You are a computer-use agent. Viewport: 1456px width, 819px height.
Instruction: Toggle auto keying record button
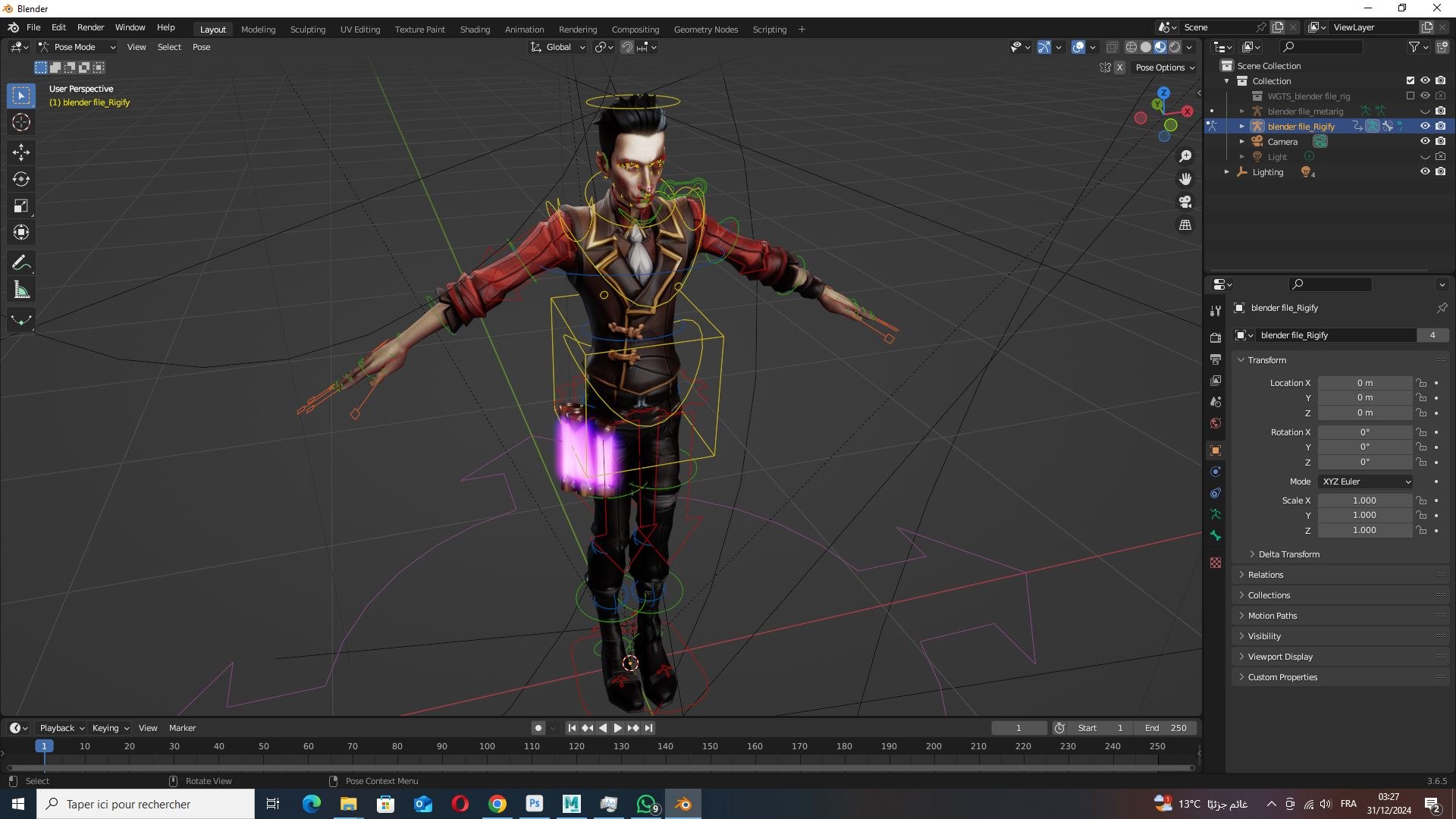tap(538, 728)
